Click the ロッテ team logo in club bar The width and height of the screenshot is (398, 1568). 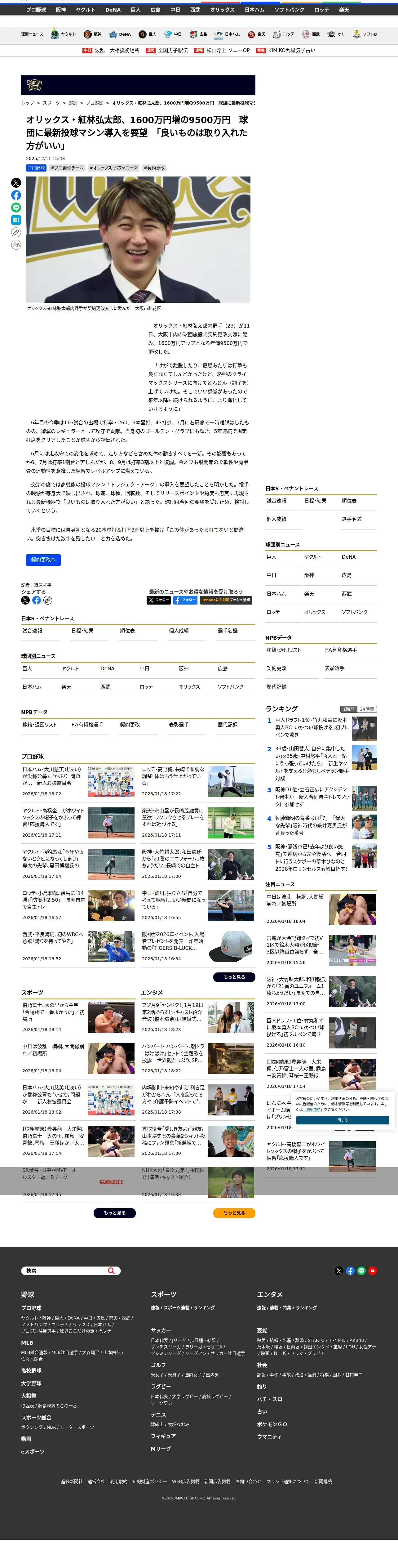point(277,34)
